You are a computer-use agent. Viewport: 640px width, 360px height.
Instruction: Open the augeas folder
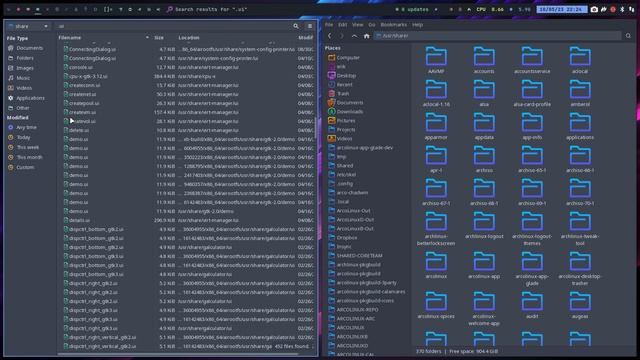(x=580, y=305)
